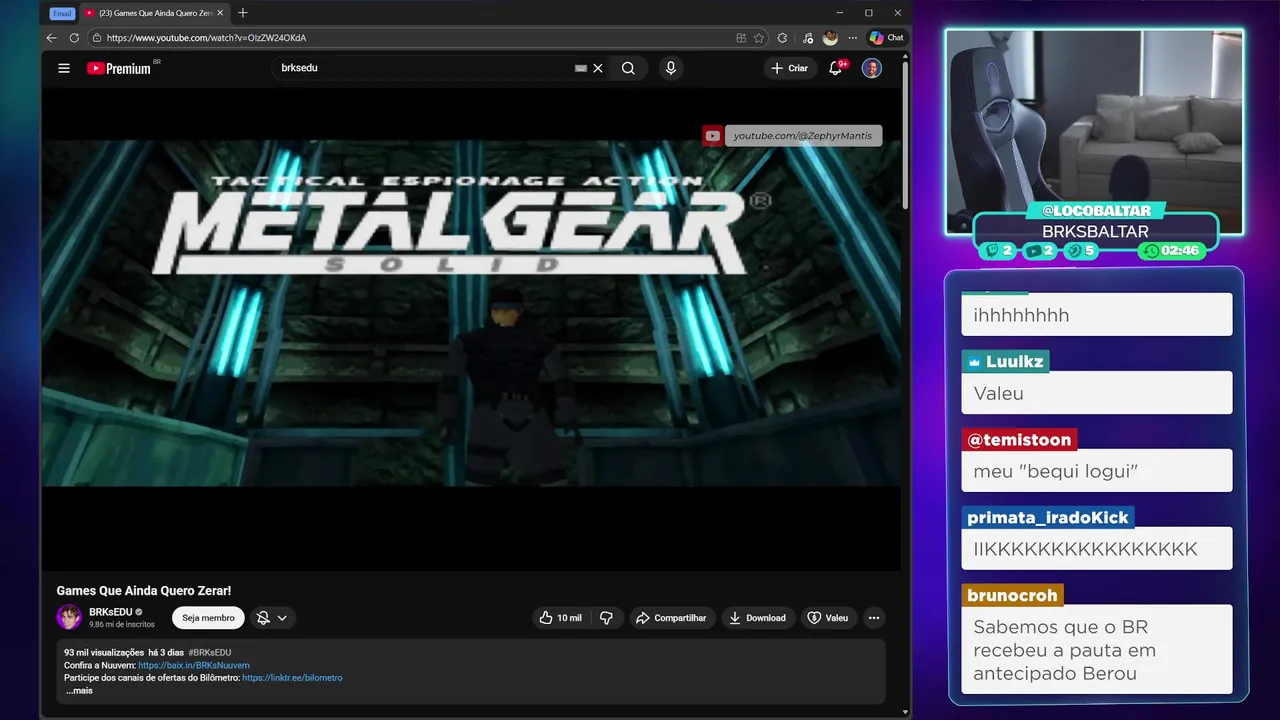Click the brunocroh chat username

[x=1012, y=595]
